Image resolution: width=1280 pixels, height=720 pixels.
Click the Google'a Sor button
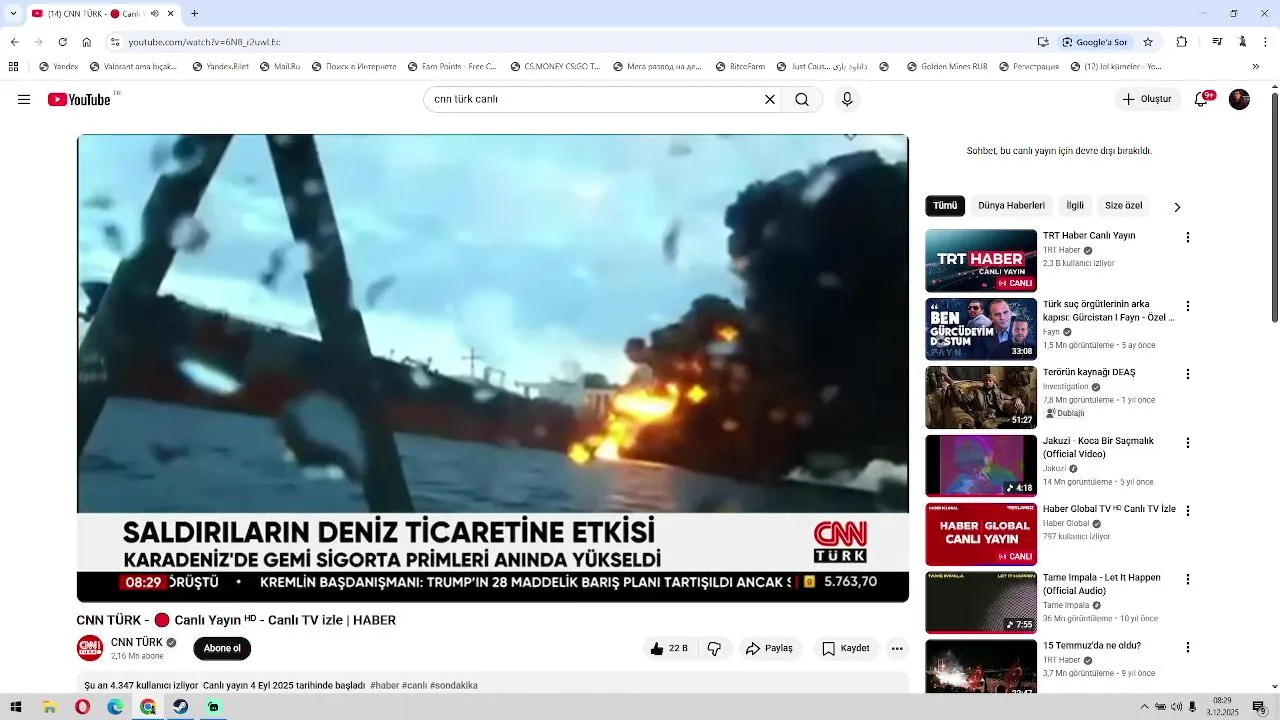[1096, 42]
